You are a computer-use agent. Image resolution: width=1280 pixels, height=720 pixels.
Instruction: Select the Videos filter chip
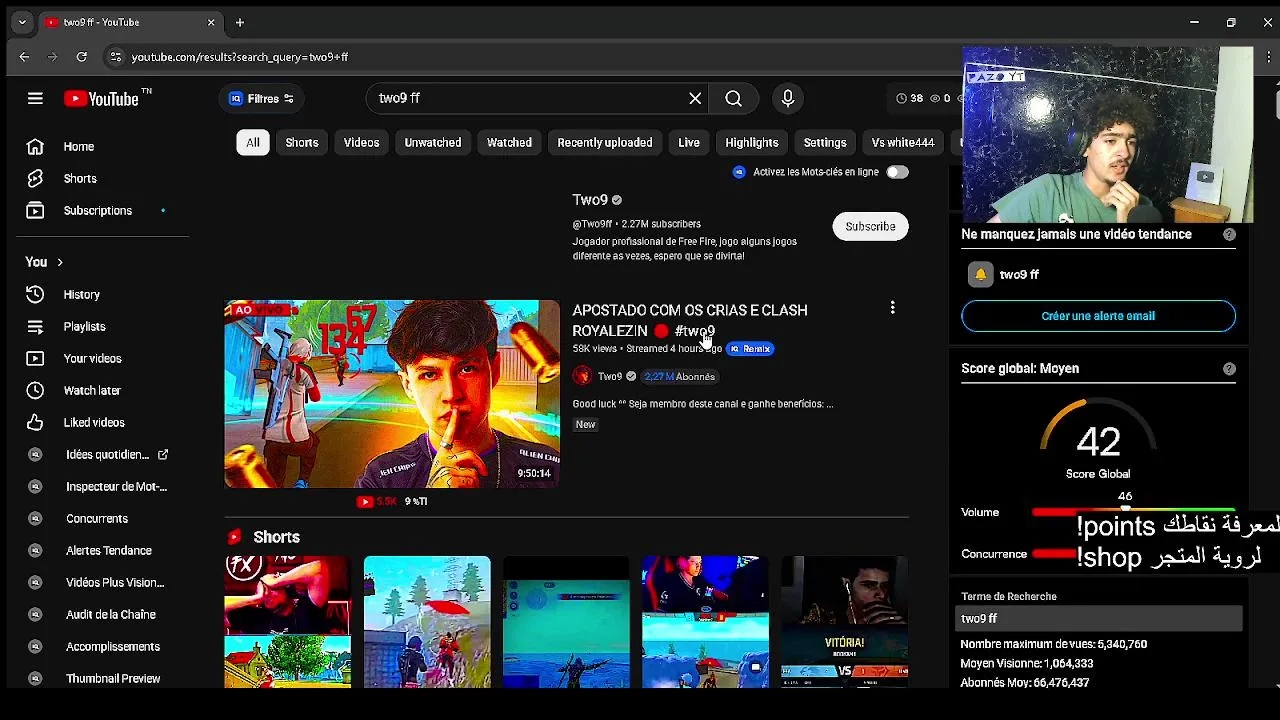(x=361, y=142)
